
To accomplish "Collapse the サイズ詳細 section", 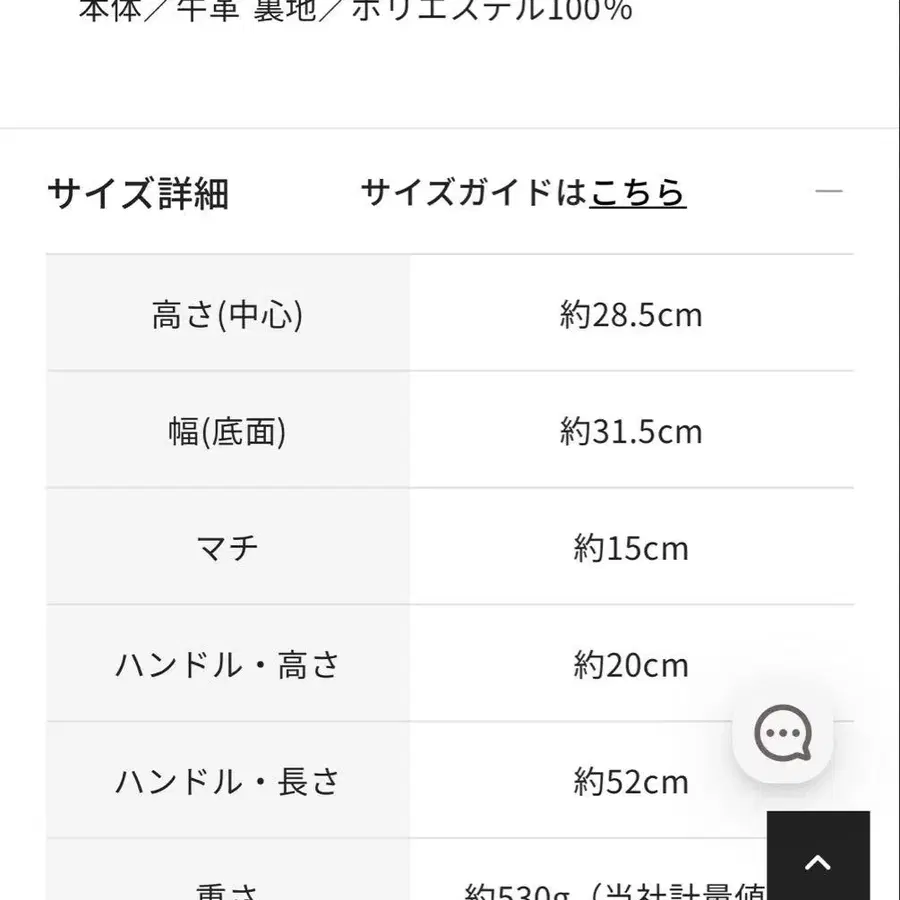I will [x=829, y=191].
